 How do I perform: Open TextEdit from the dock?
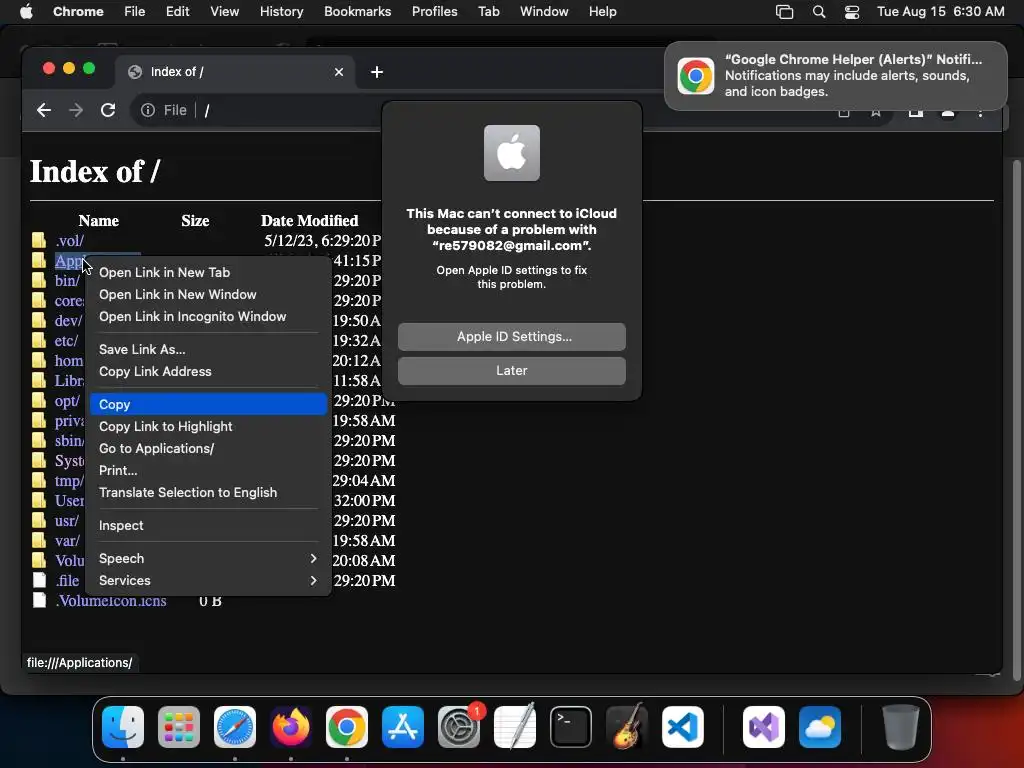tap(515, 727)
